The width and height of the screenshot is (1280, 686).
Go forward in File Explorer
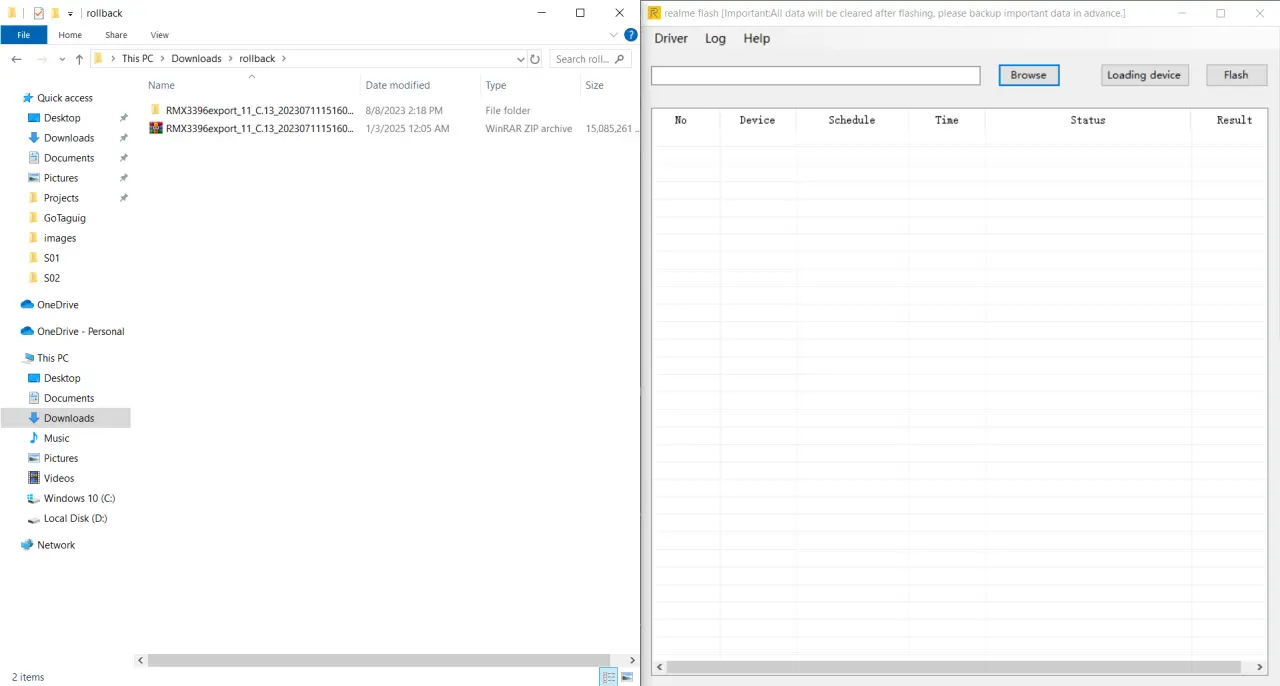tap(41, 59)
